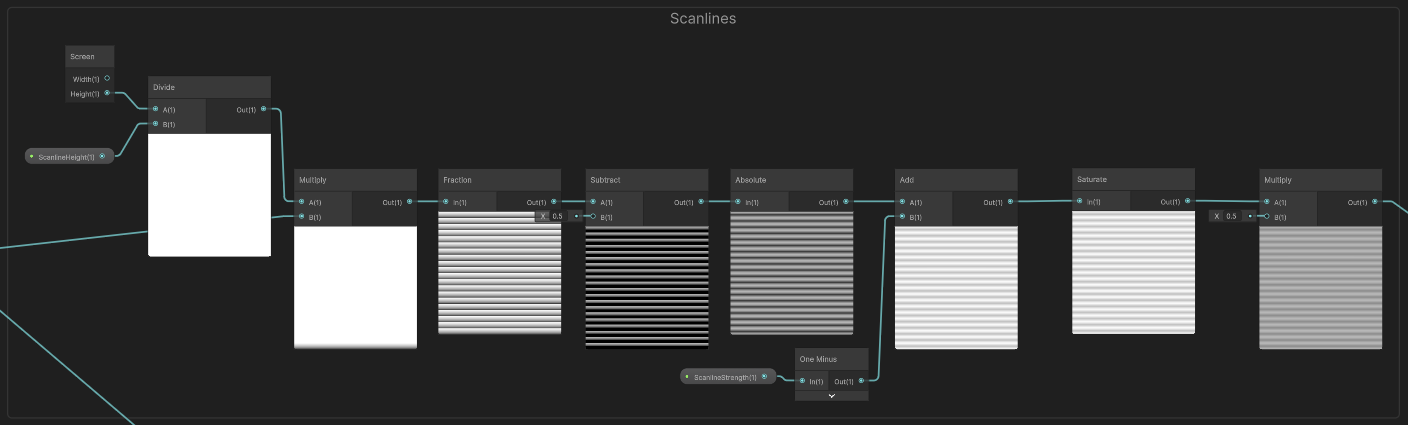Click the Absolute node Out port
Screen dimensions: 1408x425
(x=846, y=202)
